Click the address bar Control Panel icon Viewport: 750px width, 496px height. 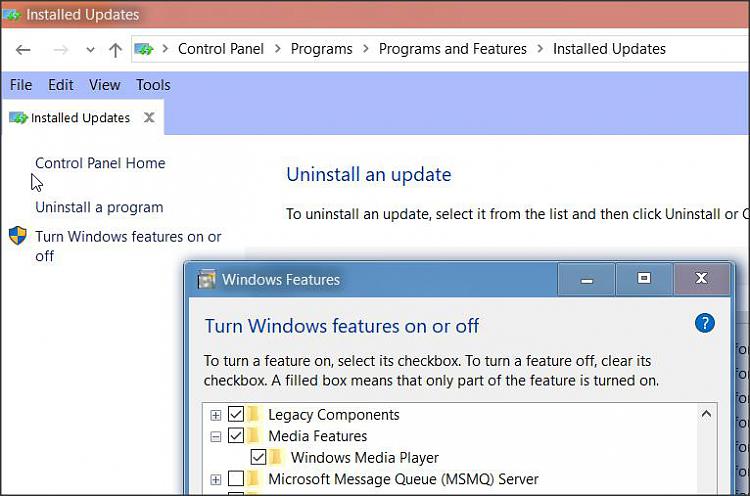(x=143, y=49)
